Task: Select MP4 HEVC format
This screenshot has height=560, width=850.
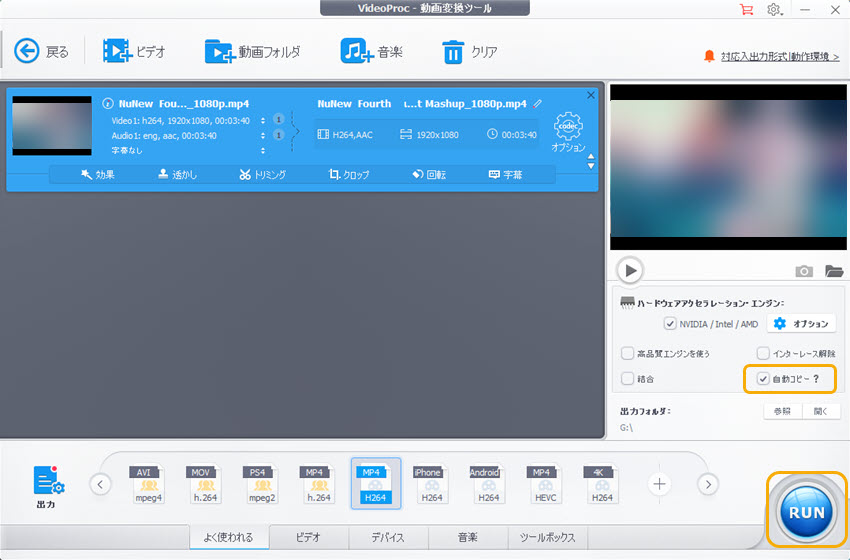Action: click(x=545, y=484)
